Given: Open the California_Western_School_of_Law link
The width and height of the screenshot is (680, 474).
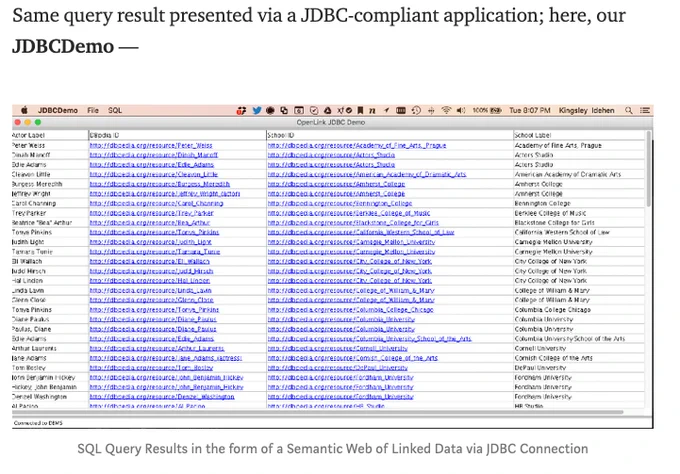Looking at the screenshot, I should click(361, 232).
